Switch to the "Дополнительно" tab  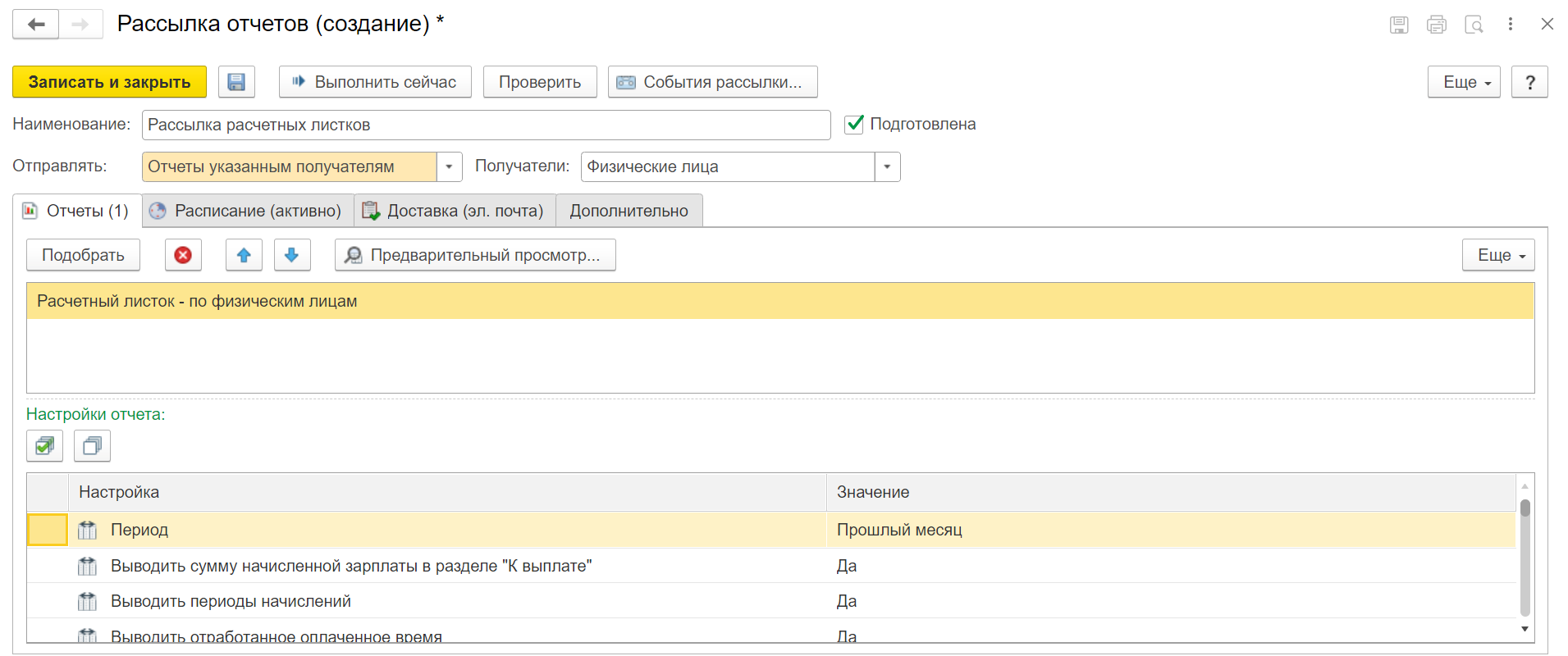point(629,211)
